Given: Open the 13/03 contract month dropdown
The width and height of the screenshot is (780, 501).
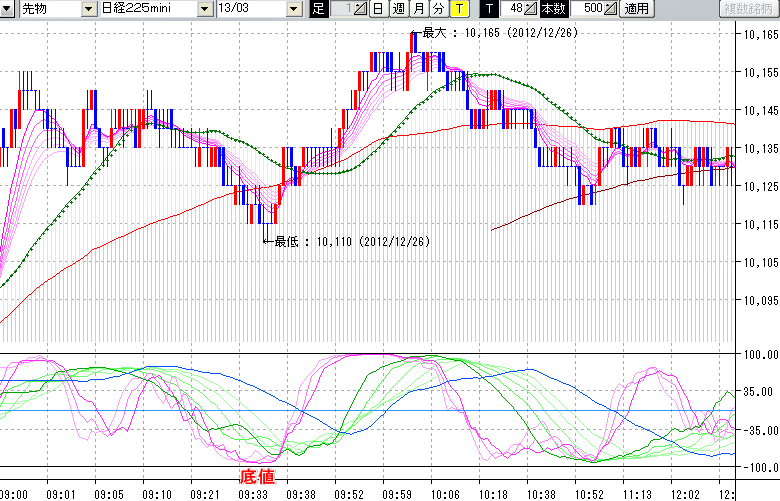Looking at the screenshot, I should point(293,9).
